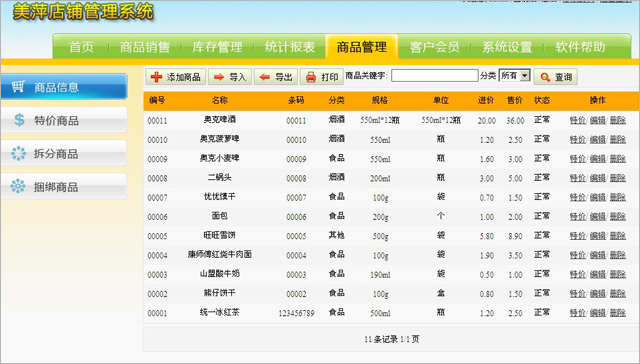Click the dotted circle icon for 拆分商品
This screenshot has width=640, height=364.
click(x=18, y=153)
